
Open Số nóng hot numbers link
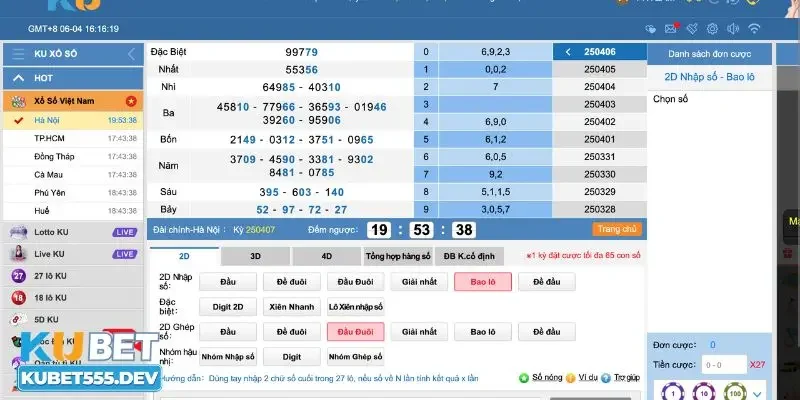point(547,378)
